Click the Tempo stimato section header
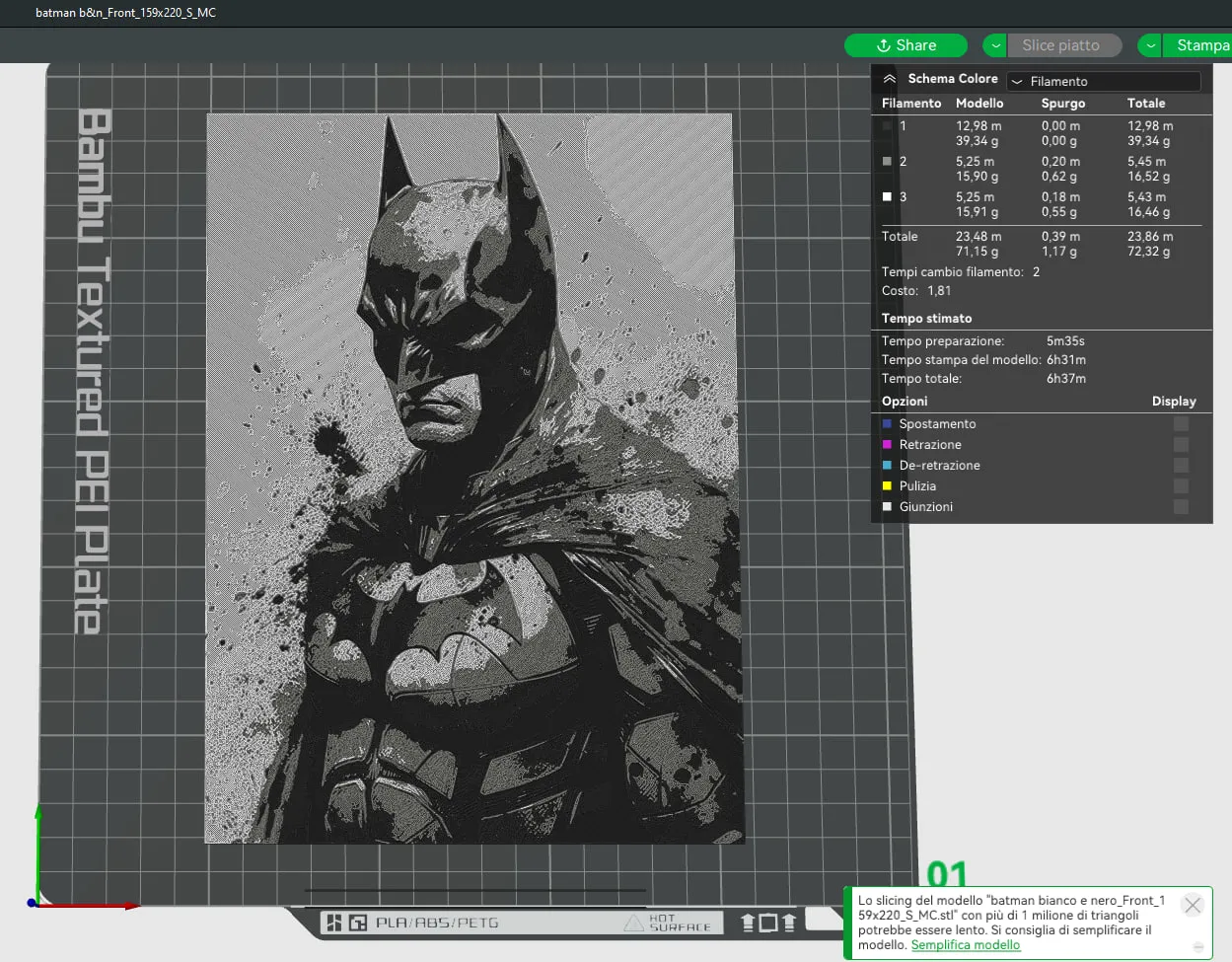1232x962 pixels. tap(927, 319)
